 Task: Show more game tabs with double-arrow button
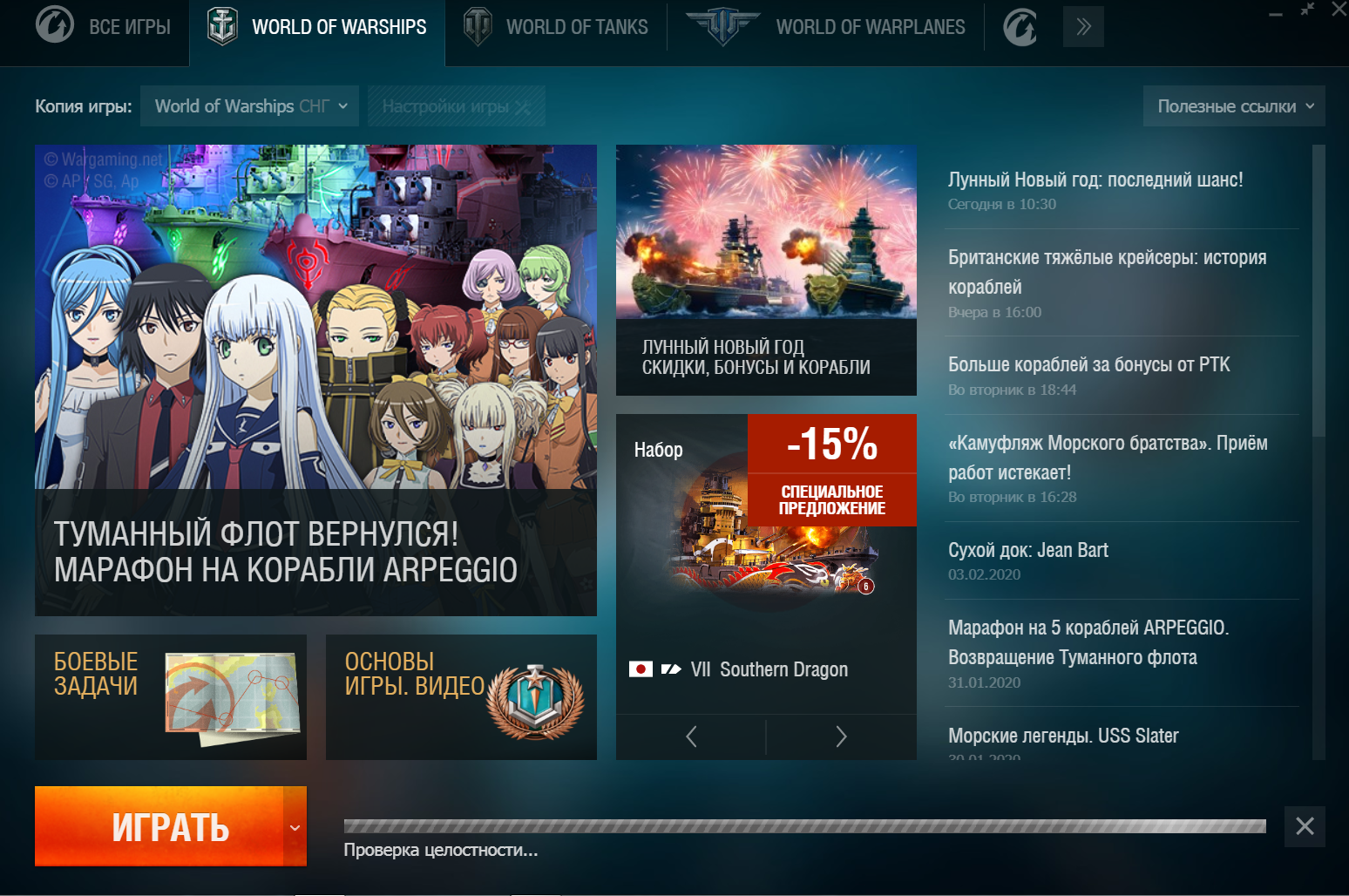point(1083,26)
